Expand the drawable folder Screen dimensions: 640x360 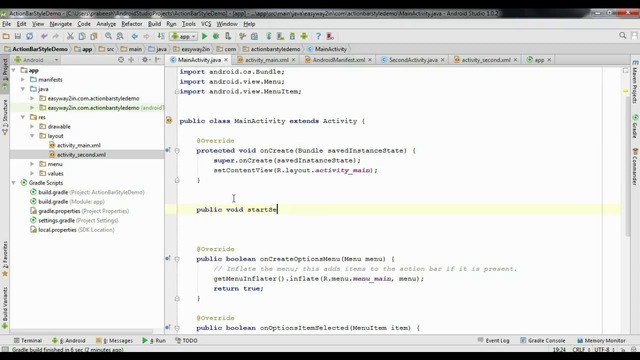coord(32,127)
